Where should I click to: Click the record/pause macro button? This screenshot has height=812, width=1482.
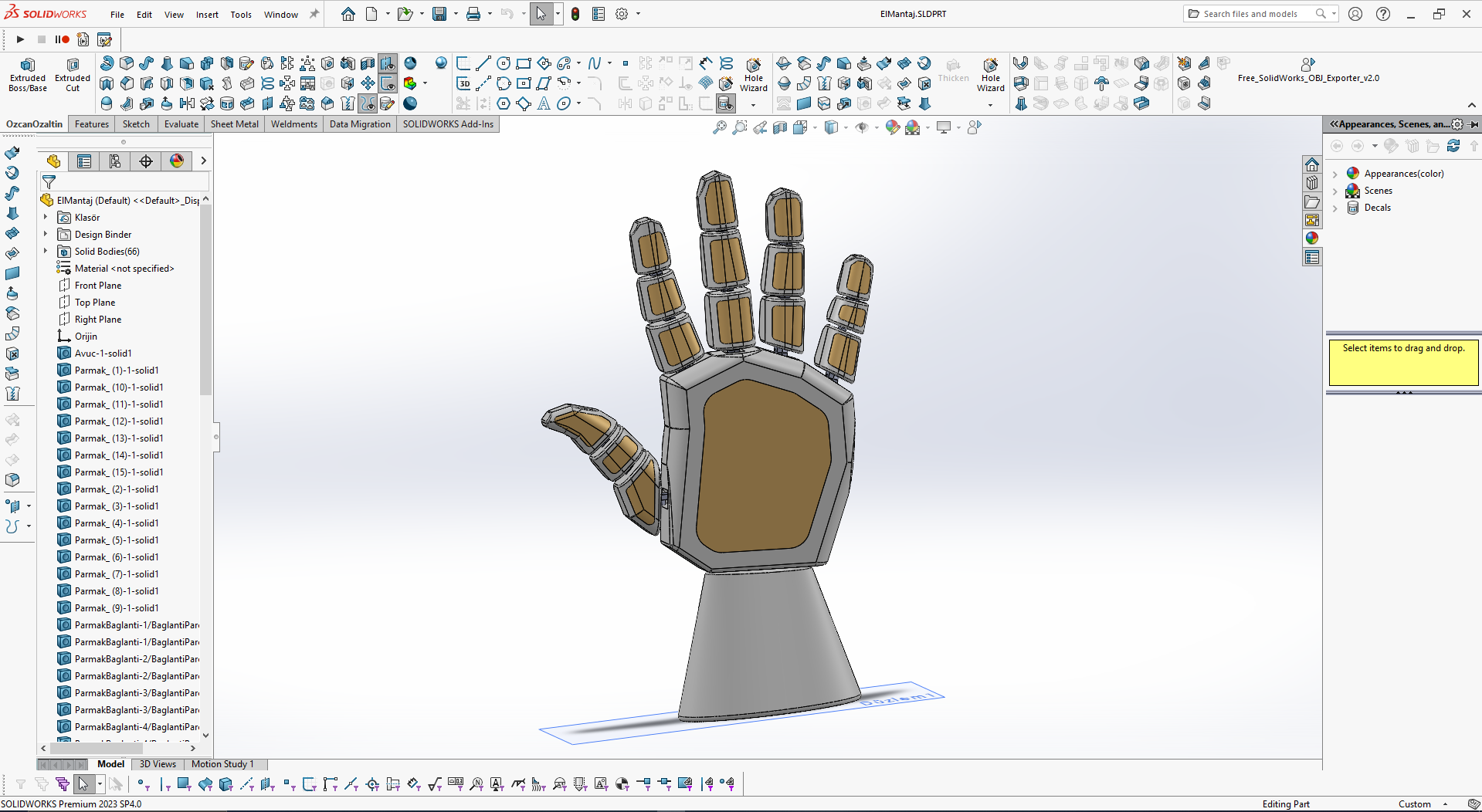tap(63, 39)
